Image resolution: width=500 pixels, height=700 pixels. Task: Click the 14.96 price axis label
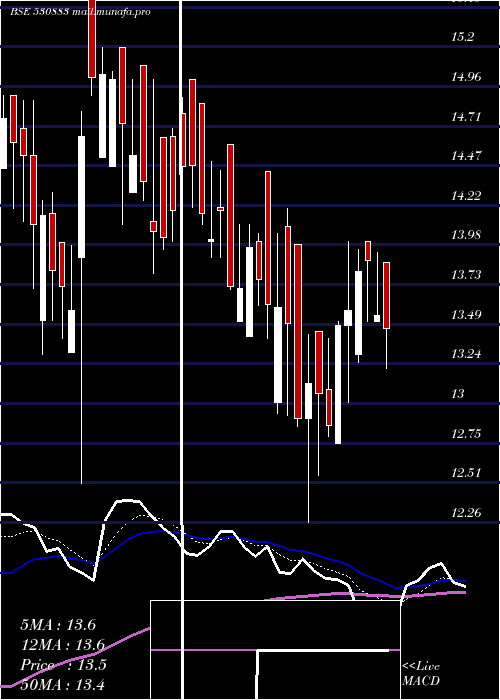(x=466, y=77)
